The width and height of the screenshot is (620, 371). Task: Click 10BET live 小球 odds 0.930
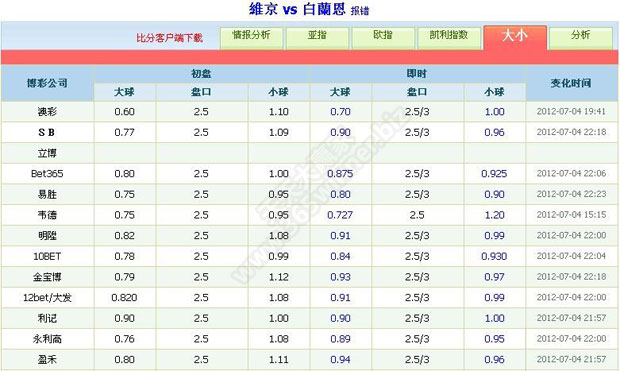pos(494,256)
